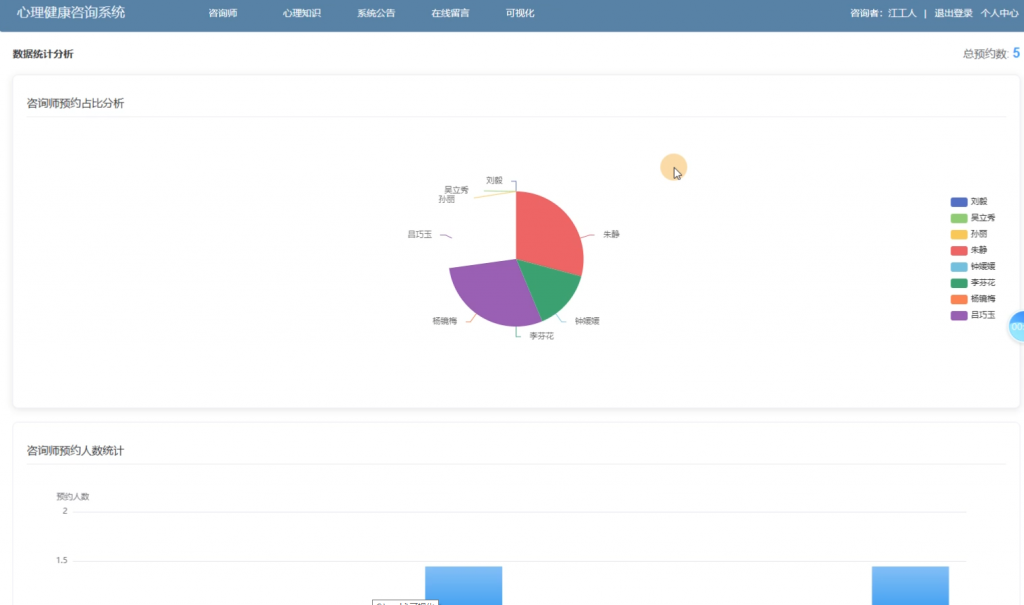Navigate to 在线留言
Viewport: 1024px width, 605px height.
point(450,13)
